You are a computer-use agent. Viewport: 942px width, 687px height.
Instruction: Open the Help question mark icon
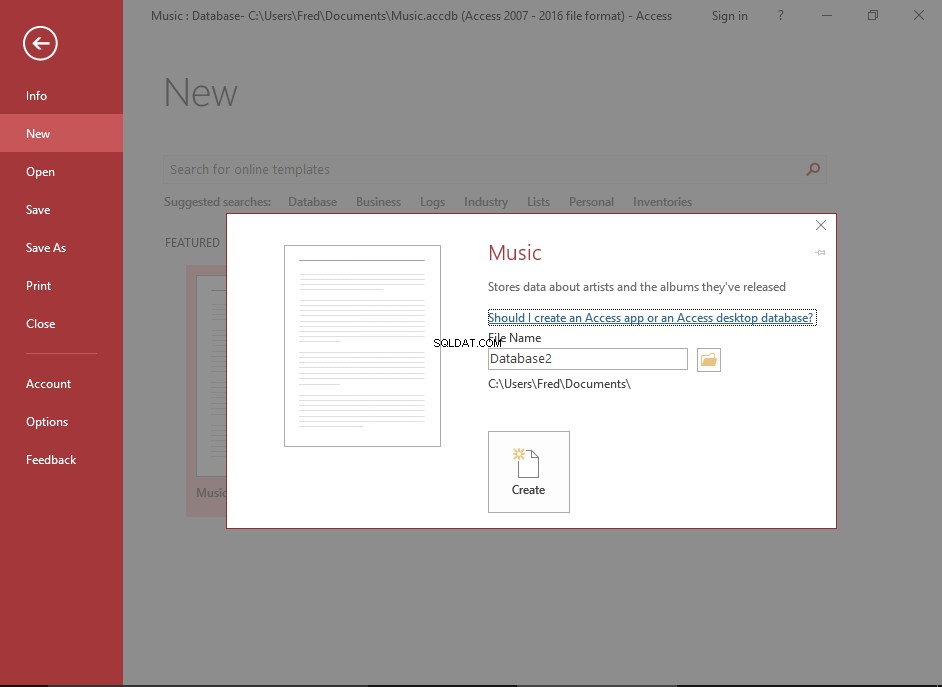780,16
